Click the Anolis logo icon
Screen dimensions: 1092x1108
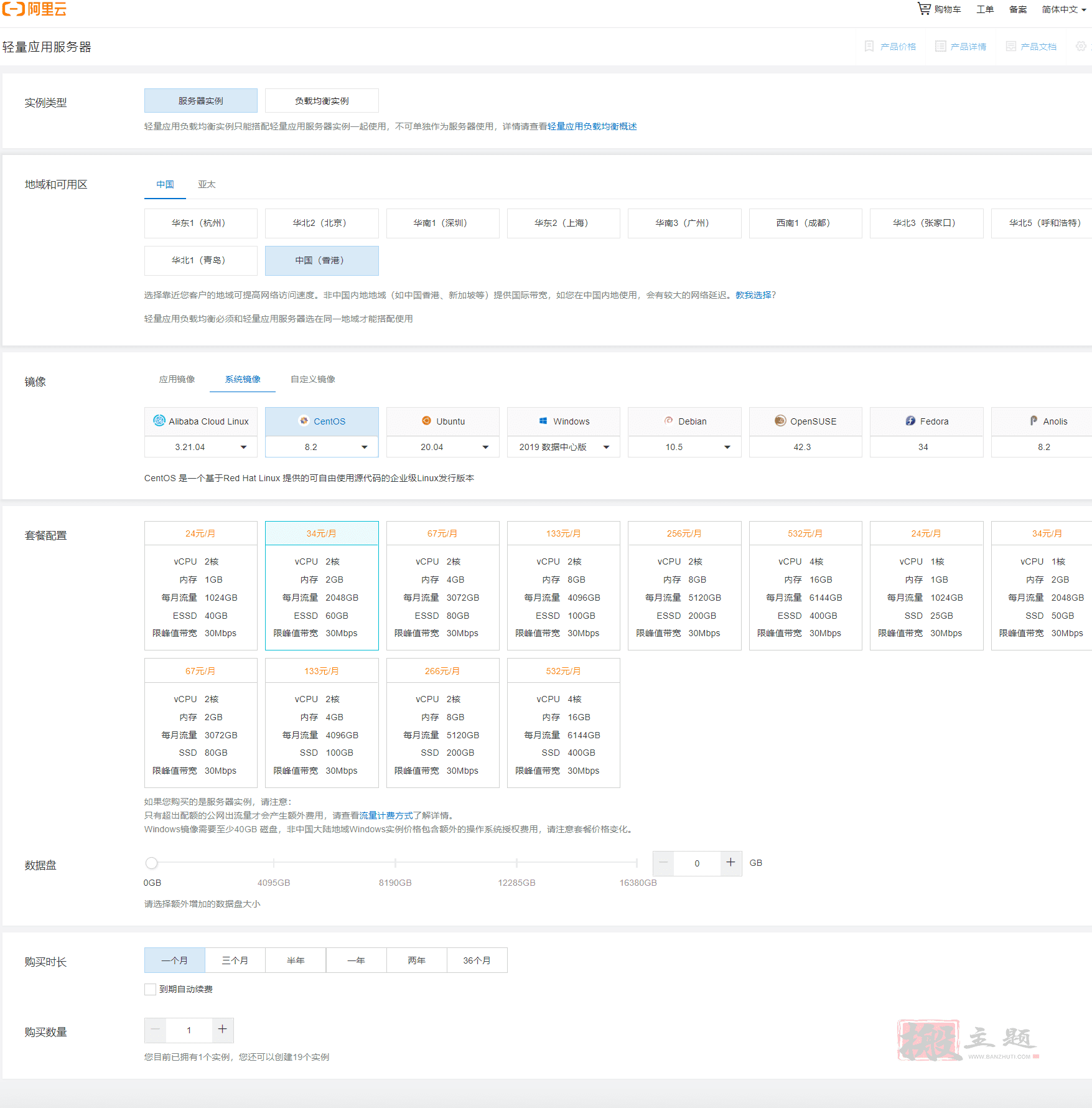click(1034, 421)
